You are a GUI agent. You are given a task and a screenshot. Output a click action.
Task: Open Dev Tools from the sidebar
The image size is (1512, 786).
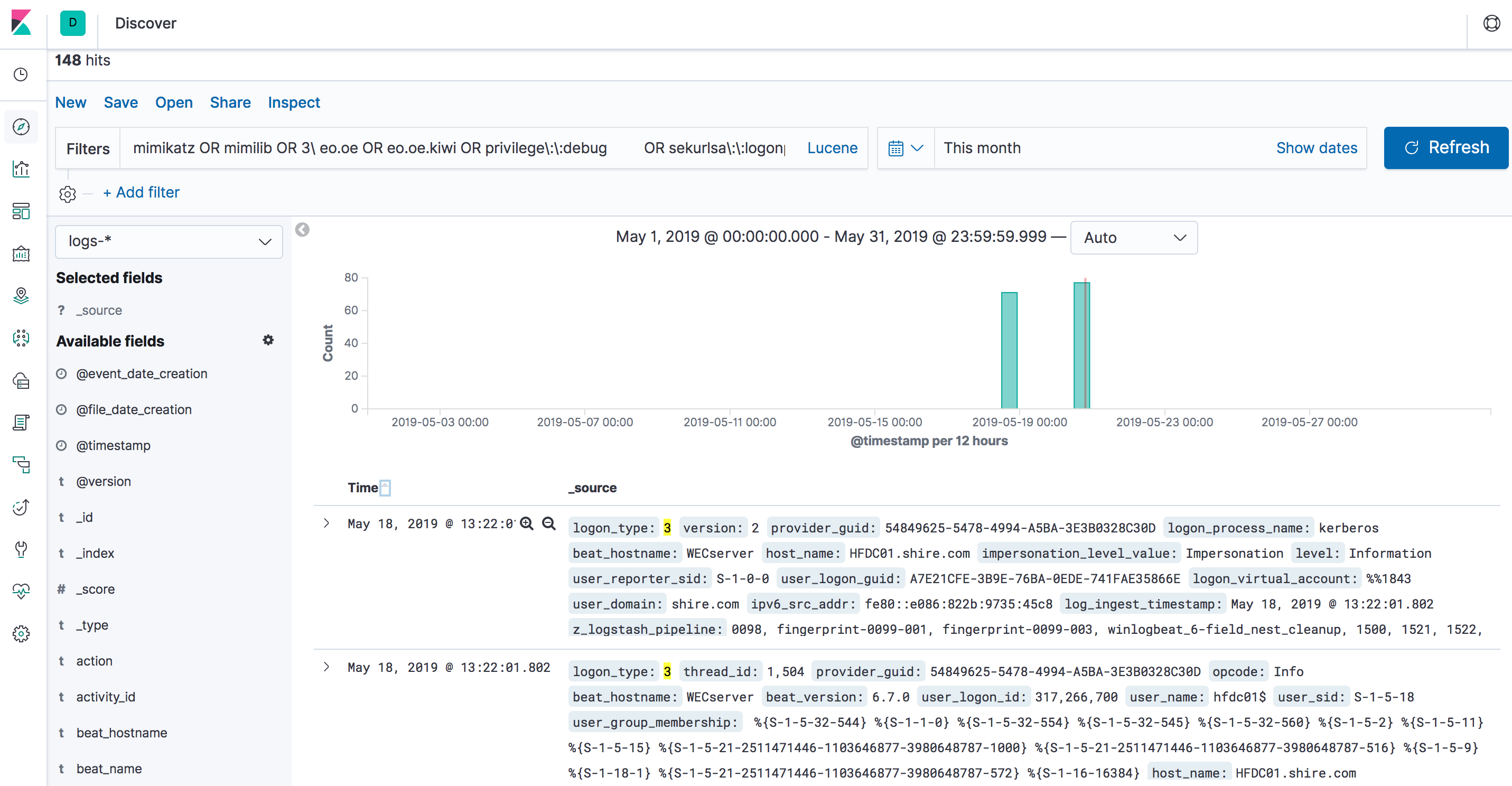[x=21, y=549]
